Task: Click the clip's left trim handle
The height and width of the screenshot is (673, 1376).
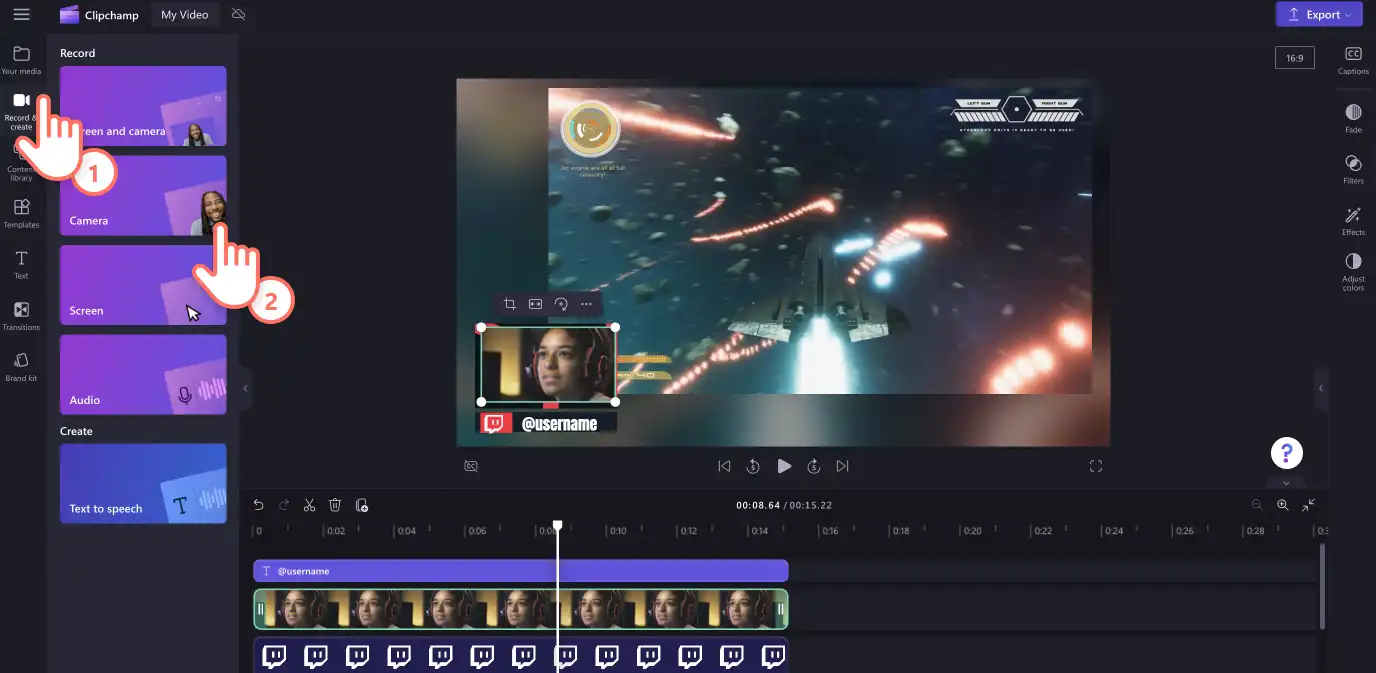Action: click(x=260, y=609)
